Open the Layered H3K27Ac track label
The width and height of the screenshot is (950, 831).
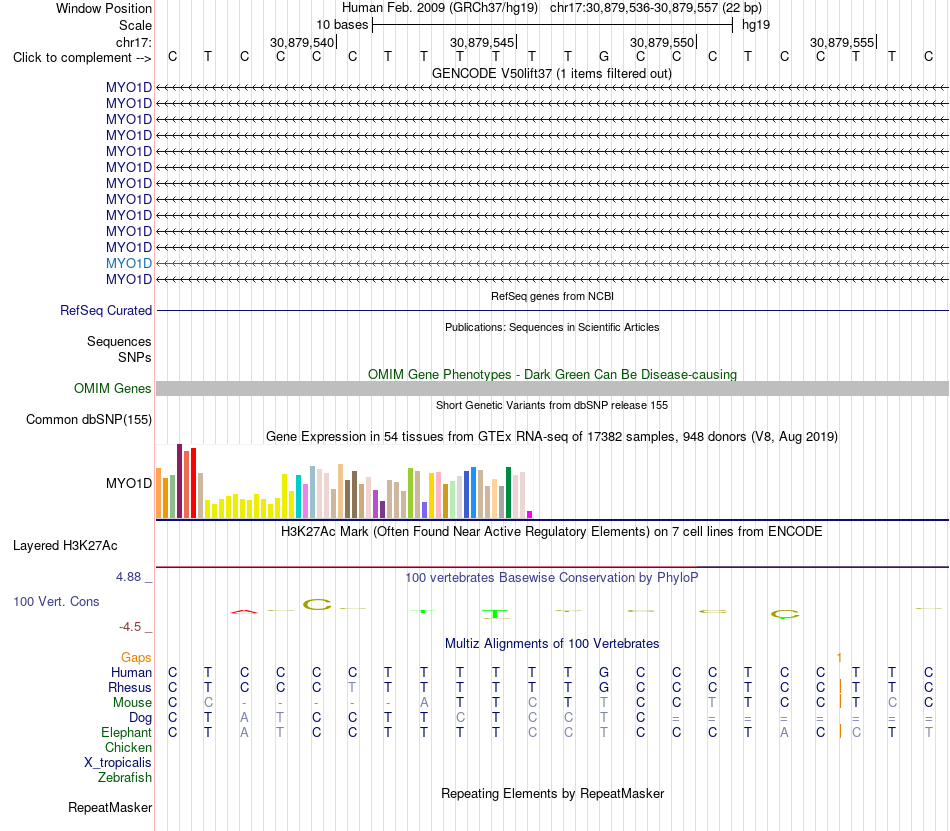(x=65, y=545)
